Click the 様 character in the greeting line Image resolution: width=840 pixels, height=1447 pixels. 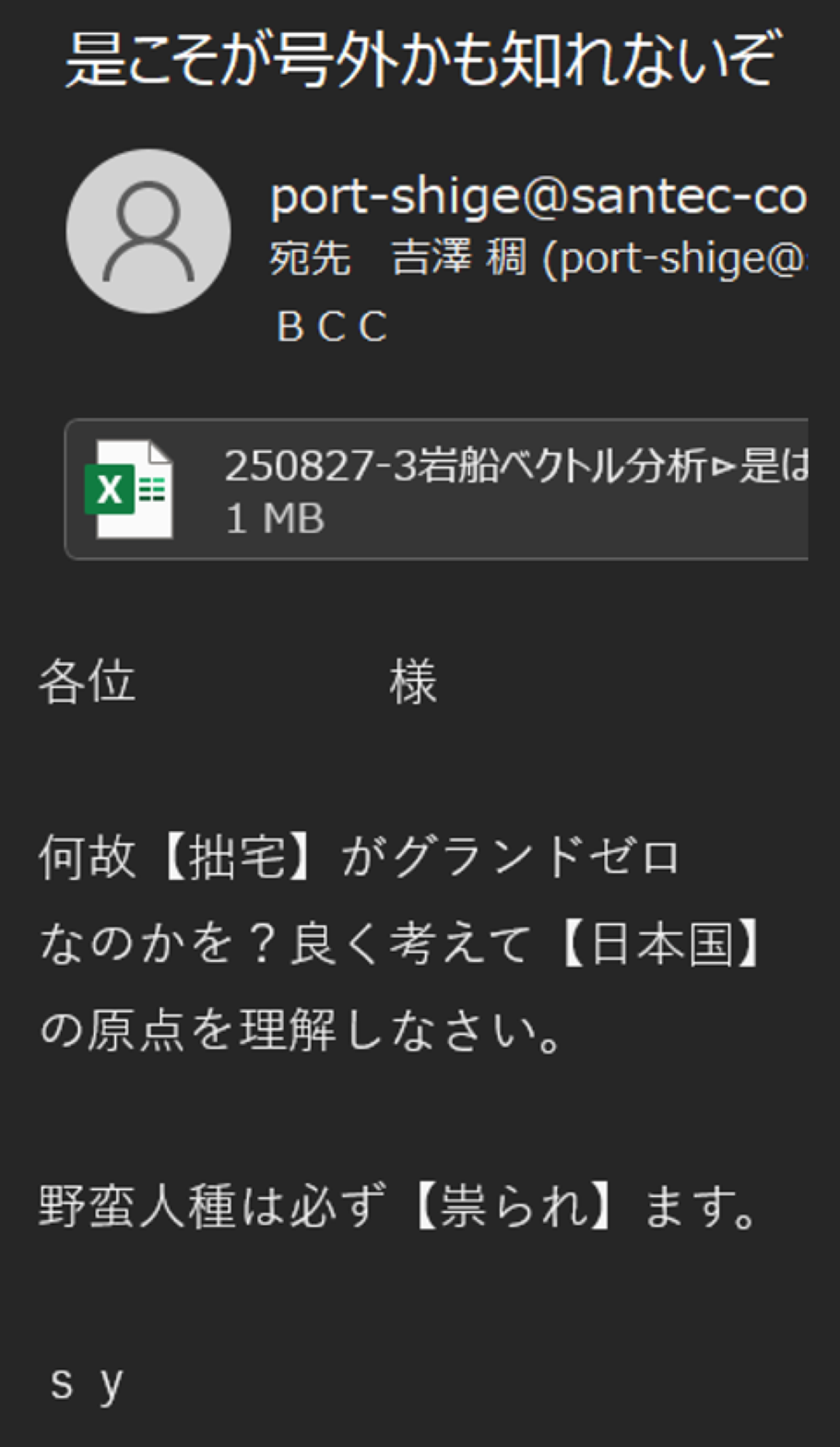[412, 682]
